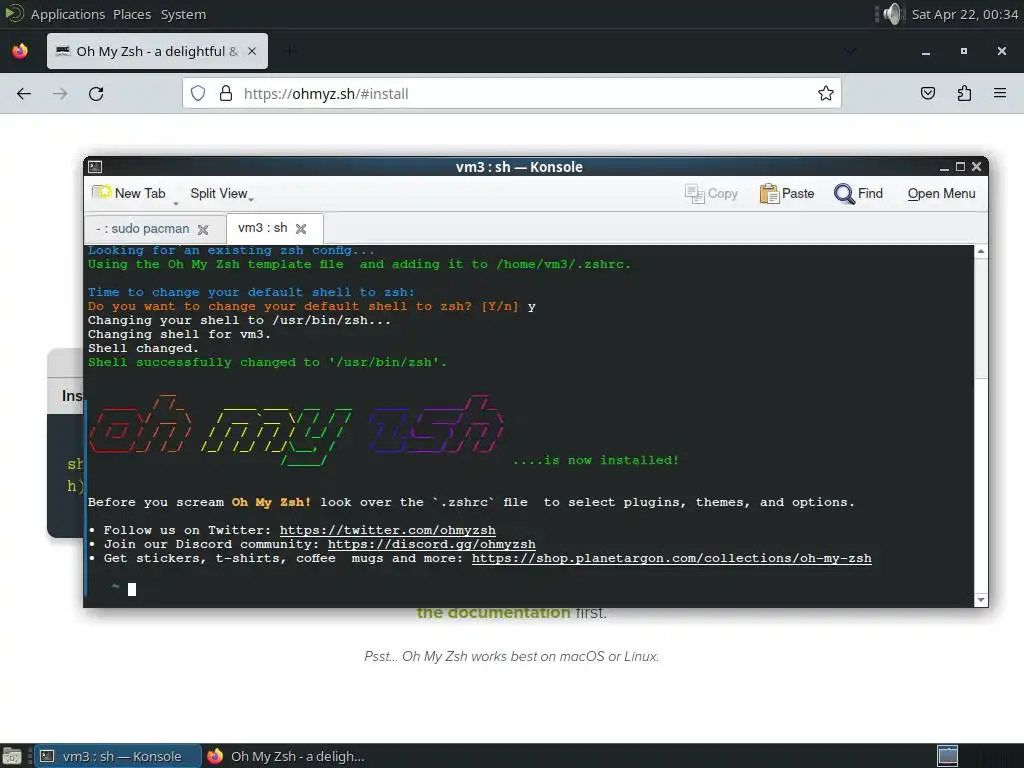
Task: Open the Places menu
Action: click(x=132, y=14)
